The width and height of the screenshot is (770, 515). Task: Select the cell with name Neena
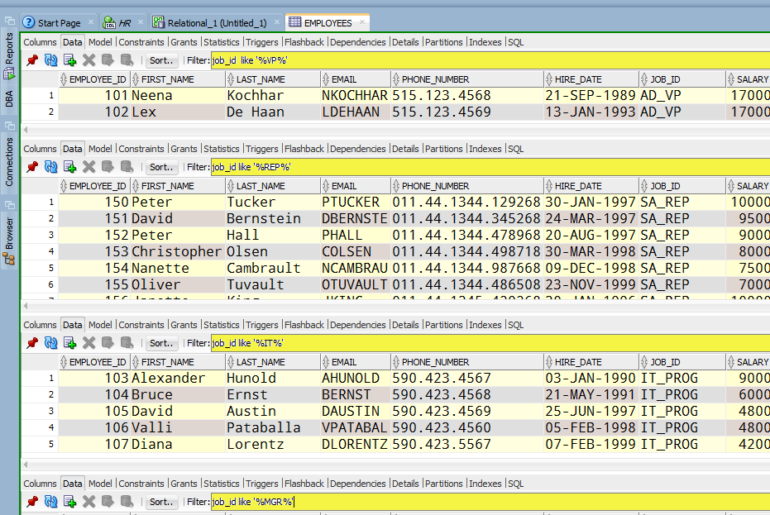coord(177,95)
